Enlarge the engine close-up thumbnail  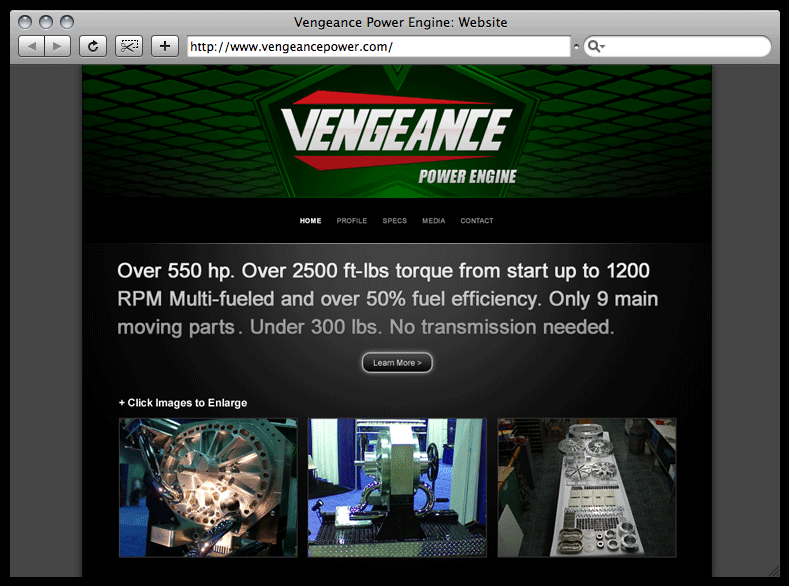tap(208, 487)
